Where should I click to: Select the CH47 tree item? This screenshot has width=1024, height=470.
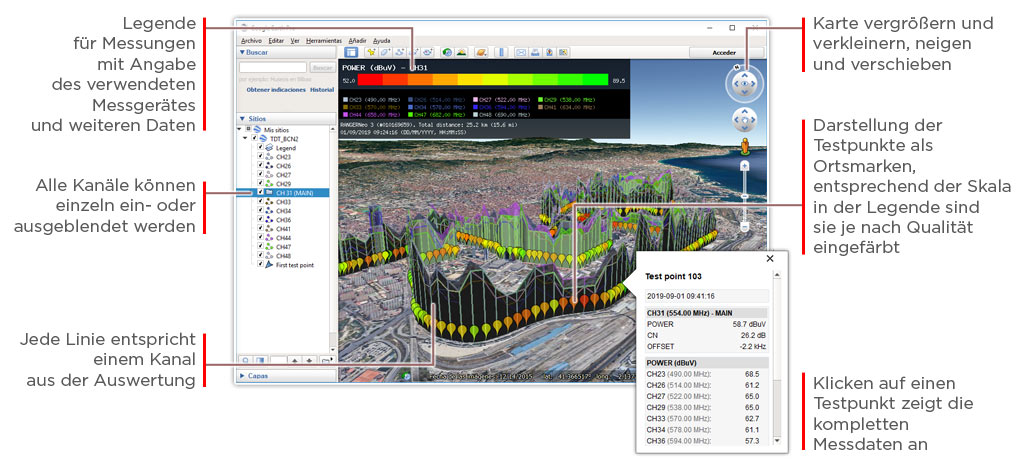(283, 247)
